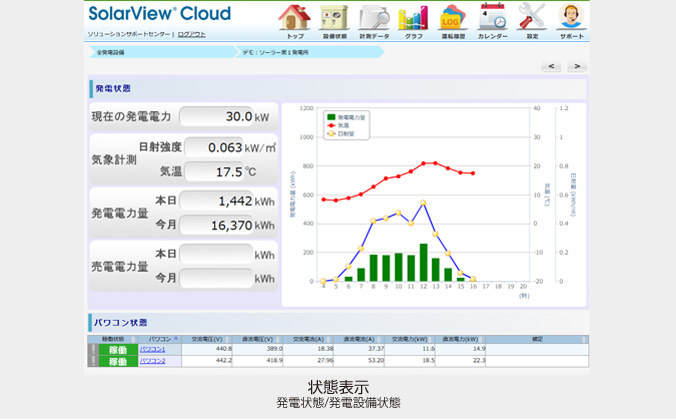676x420 pixels.
Task: Sort by 交流電流(A) column header
Action: pos(308,339)
